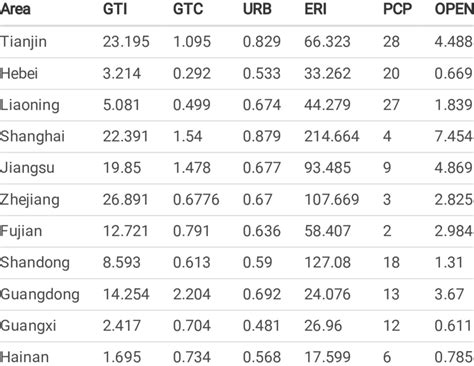
Task: Click Hainan's GTI value 1.695
Action: (x=122, y=357)
